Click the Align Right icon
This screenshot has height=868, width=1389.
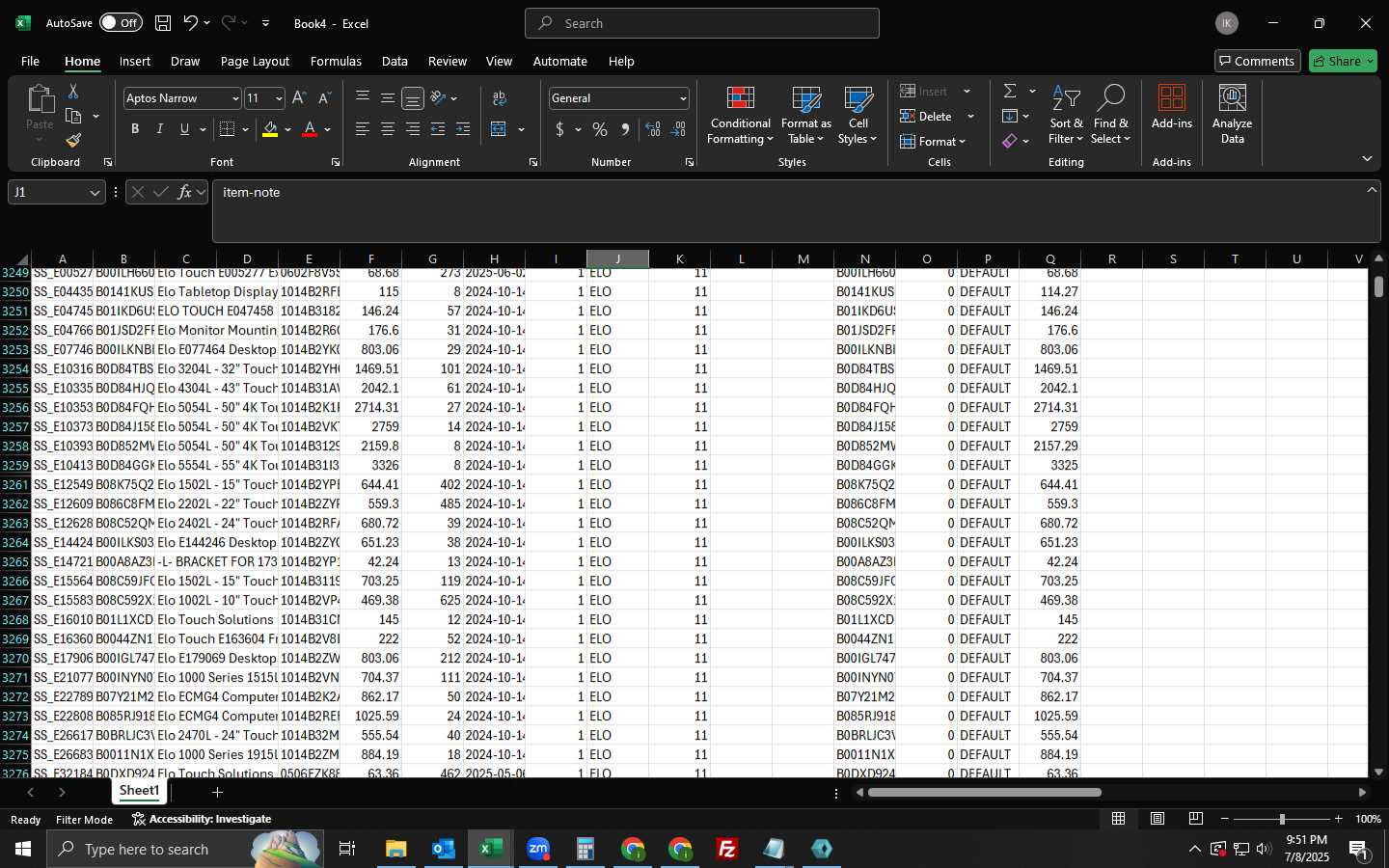[413, 129]
